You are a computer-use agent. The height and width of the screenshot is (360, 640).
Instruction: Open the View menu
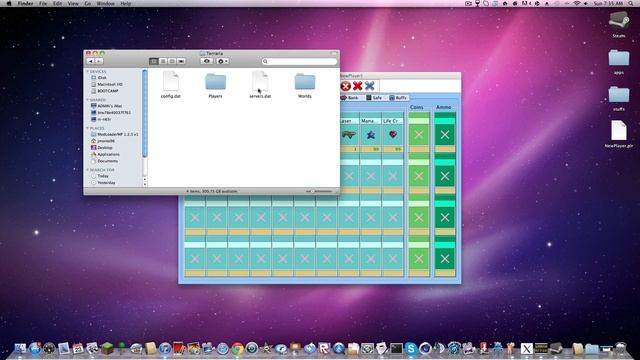73,3
